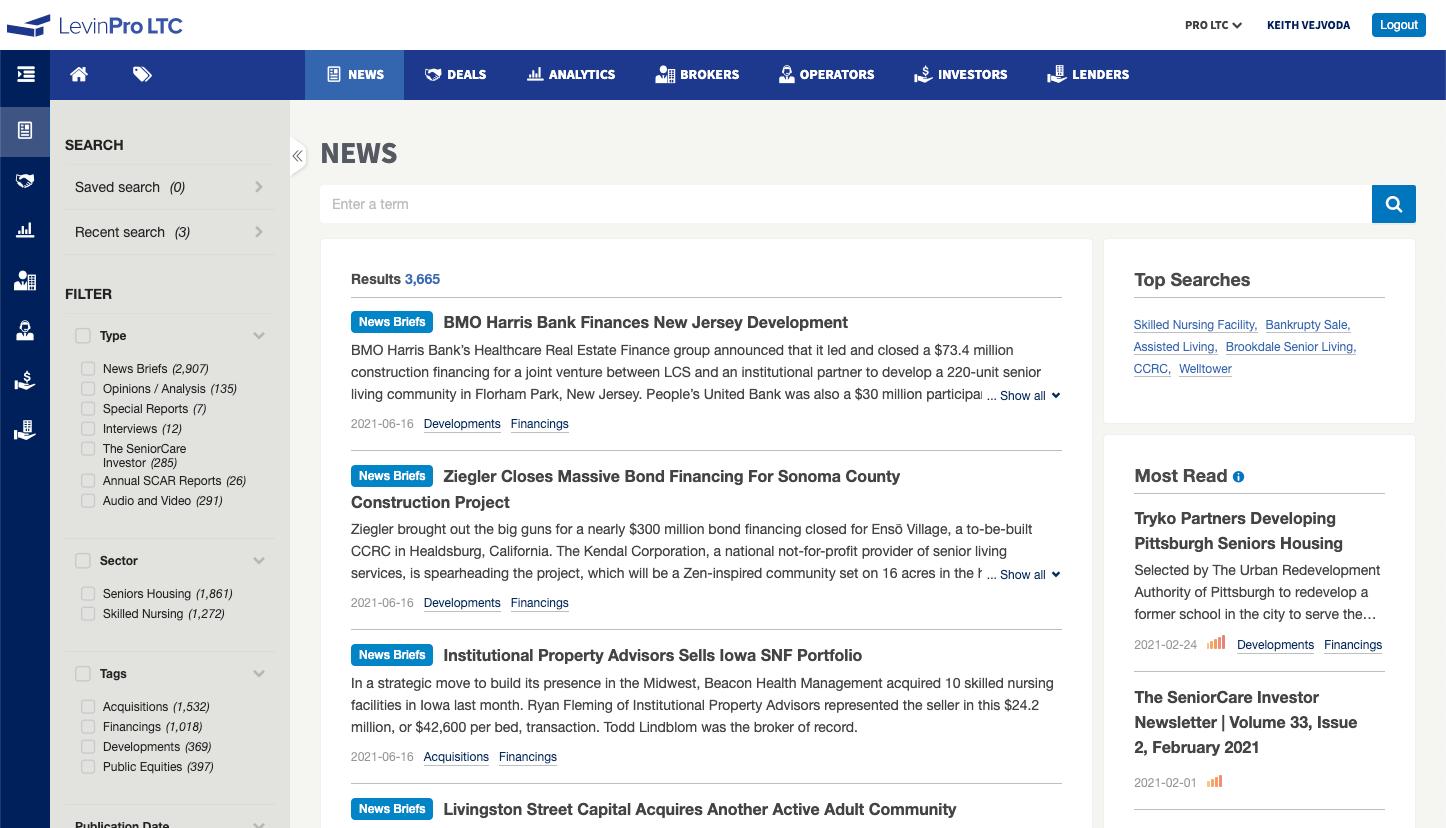The image size is (1446, 828).
Task: Open BMO Harris Bank Finances New Jersey Development
Action: tap(645, 322)
